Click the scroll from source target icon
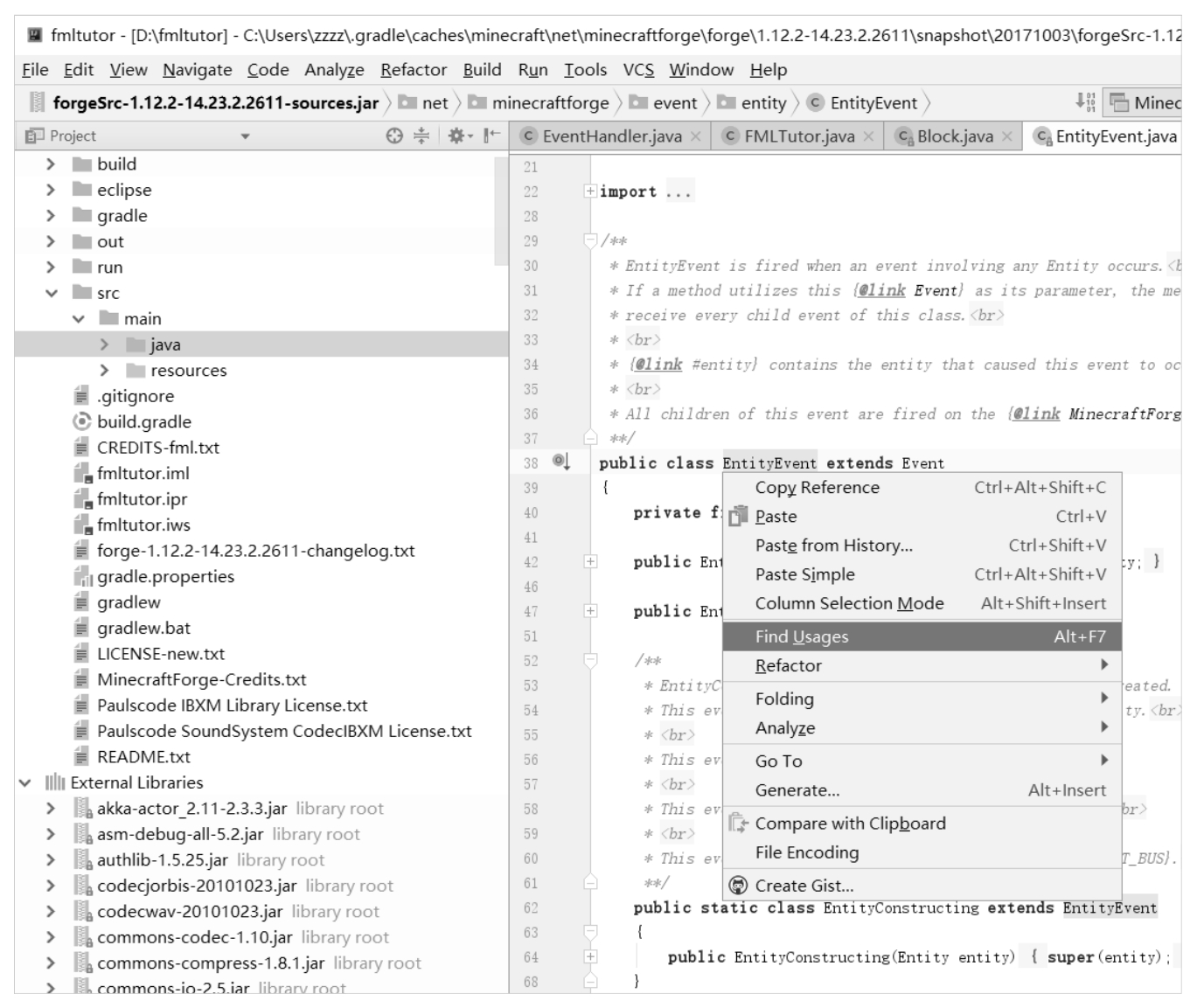The width and height of the screenshot is (1197, 1008). pos(394,136)
